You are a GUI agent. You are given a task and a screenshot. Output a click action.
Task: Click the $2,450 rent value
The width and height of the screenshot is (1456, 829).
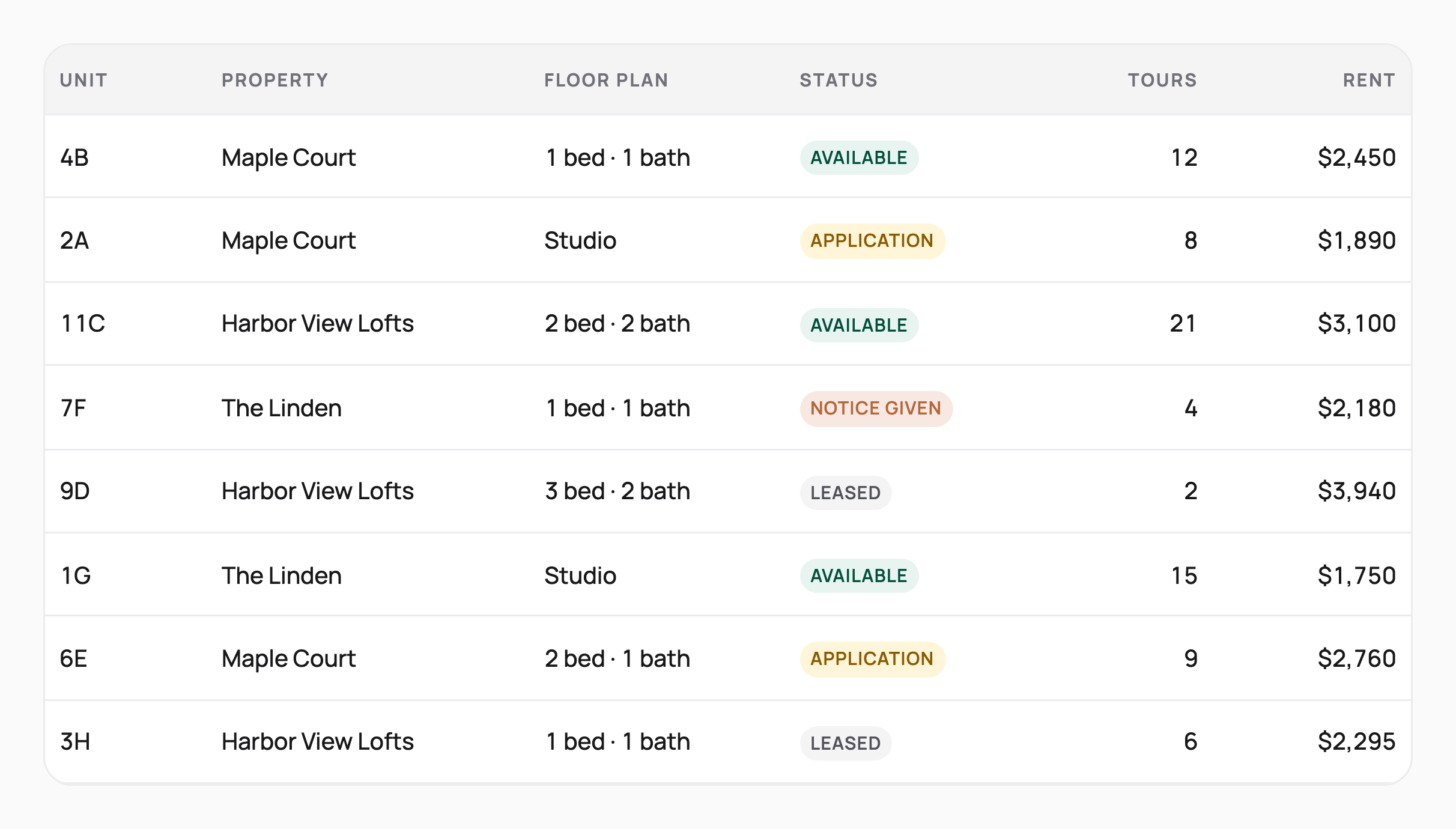[1356, 157]
